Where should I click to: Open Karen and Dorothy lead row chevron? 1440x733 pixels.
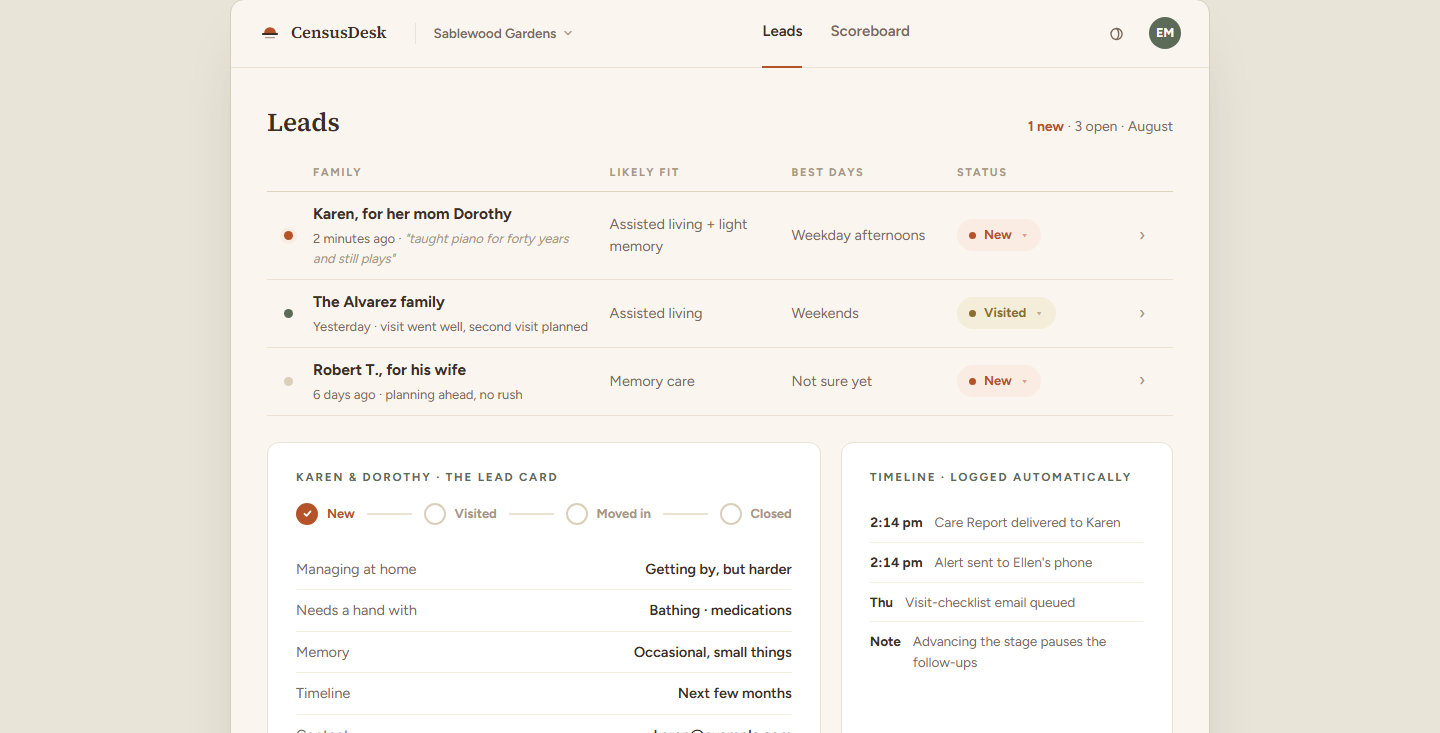(1142, 235)
